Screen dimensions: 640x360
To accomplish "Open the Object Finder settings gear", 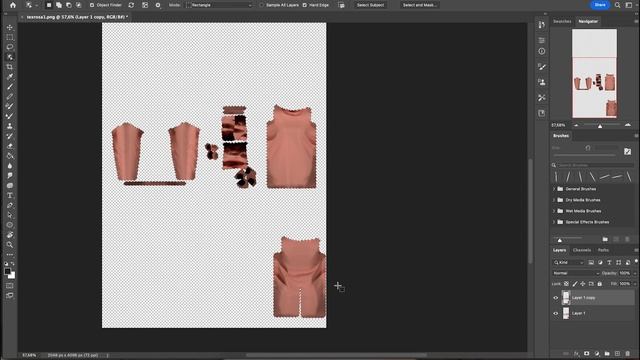I will click(158, 5).
